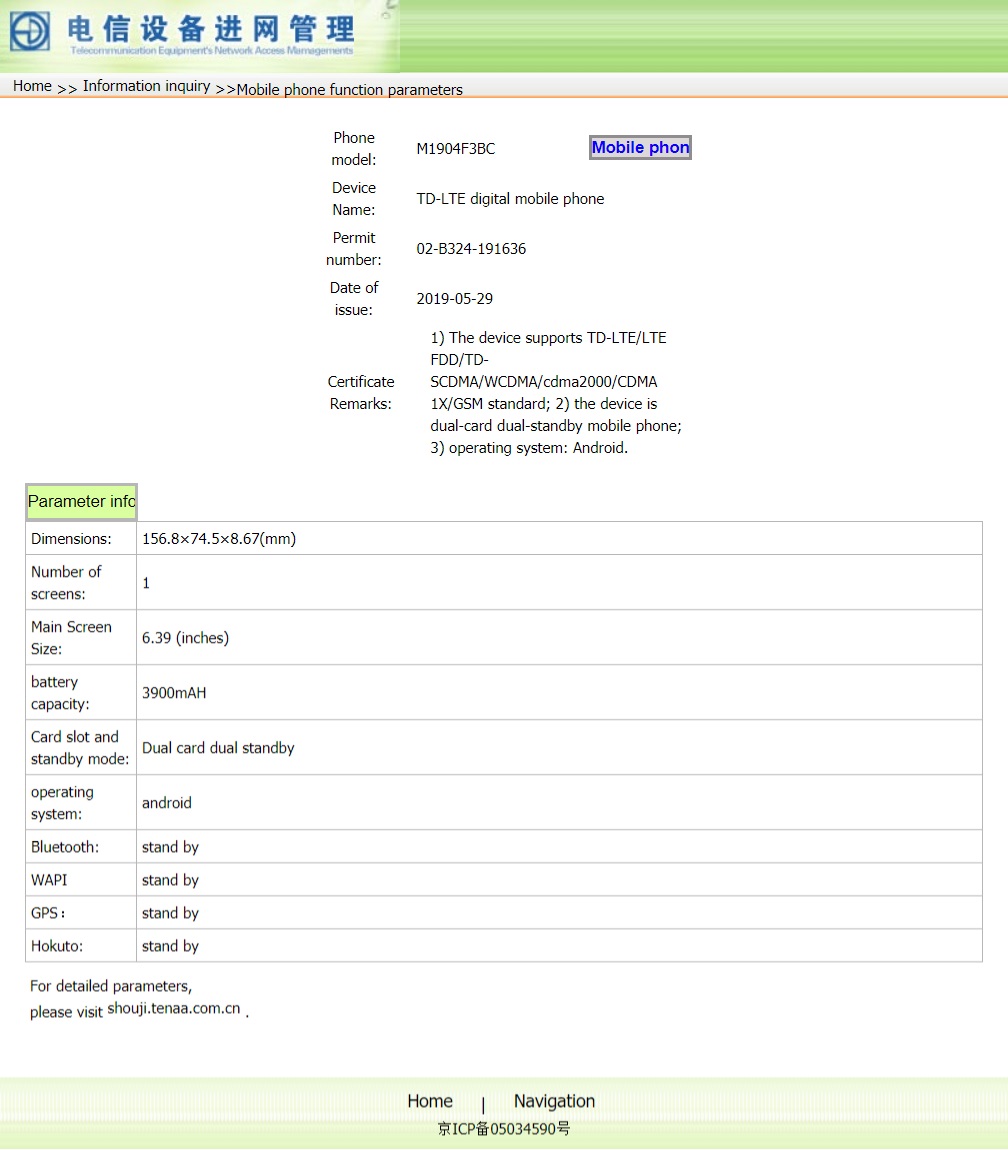Open Navigation in the footer

[x=554, y=1101]
